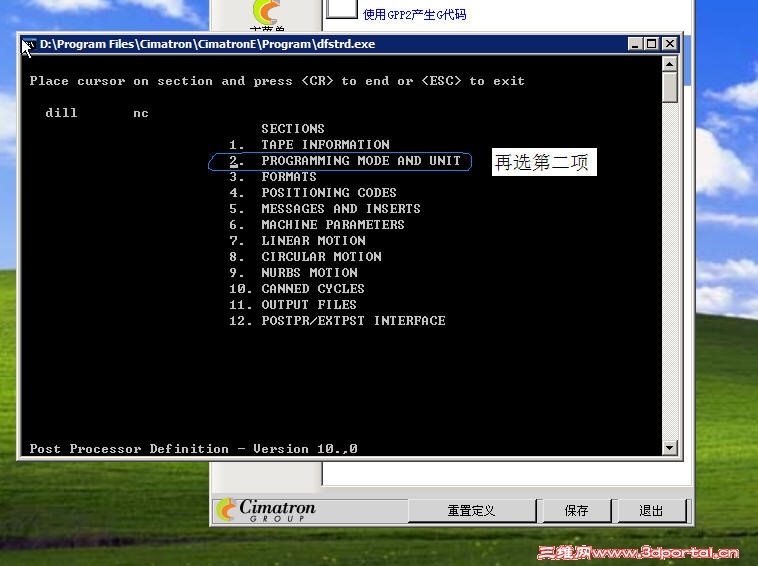Close the dfstrd.exe console window

[x=670, y=44]
